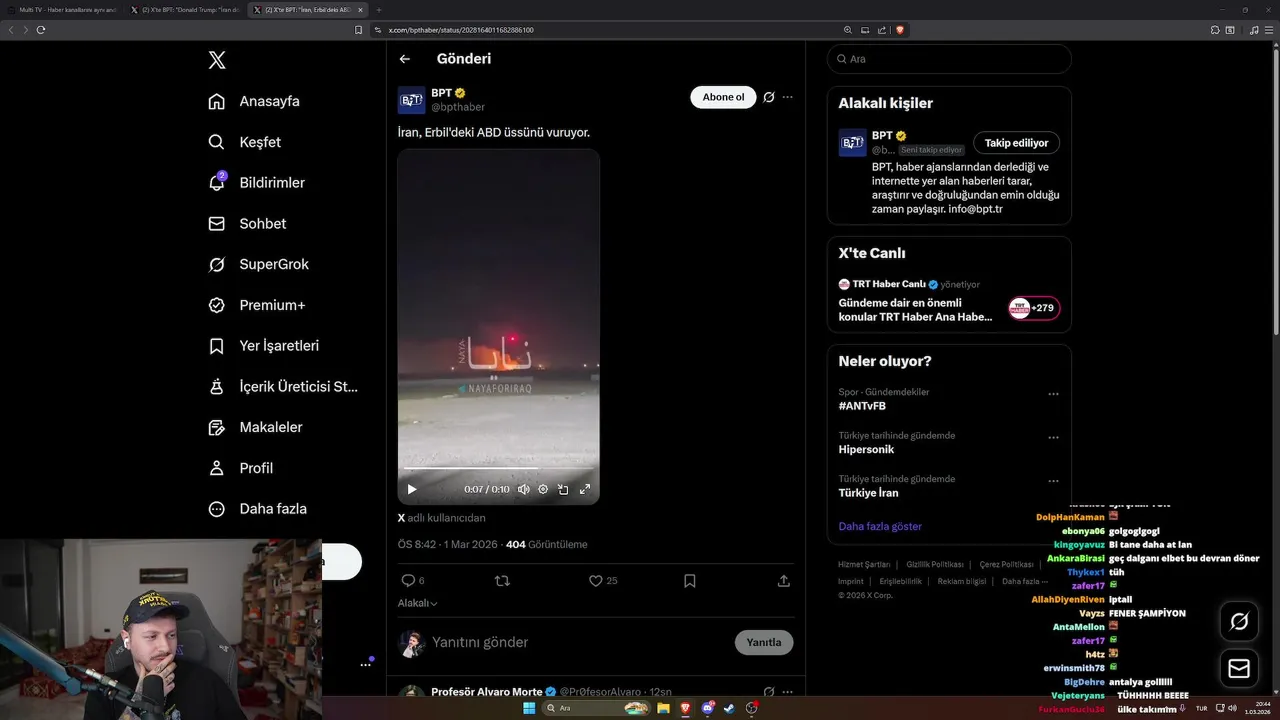Image resolution: width=1280 pixels, height=720 pixels.
Task: Toggle video picture-in-picture mode
Action: tap(563, 489)
